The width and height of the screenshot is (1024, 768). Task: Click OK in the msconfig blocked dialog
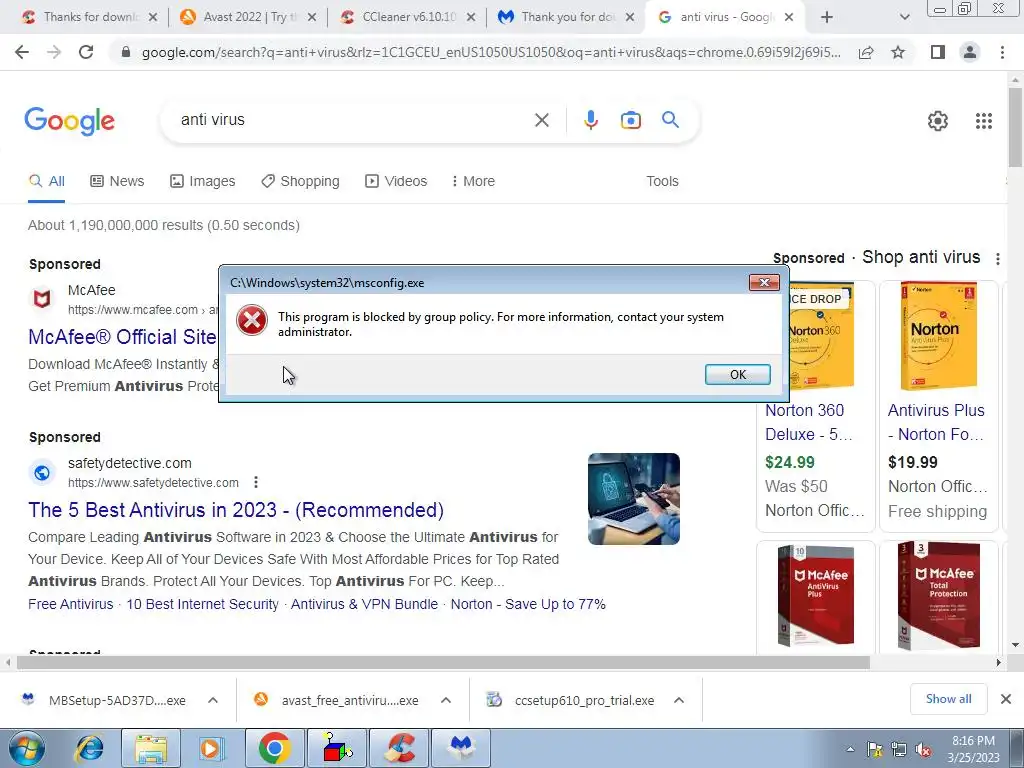pyautogui.click(x=737, y=374)
